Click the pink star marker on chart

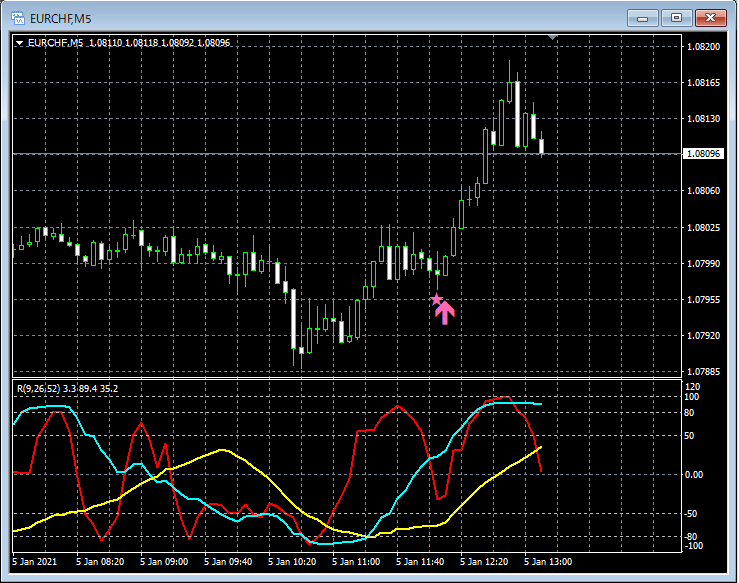[436, 298]
